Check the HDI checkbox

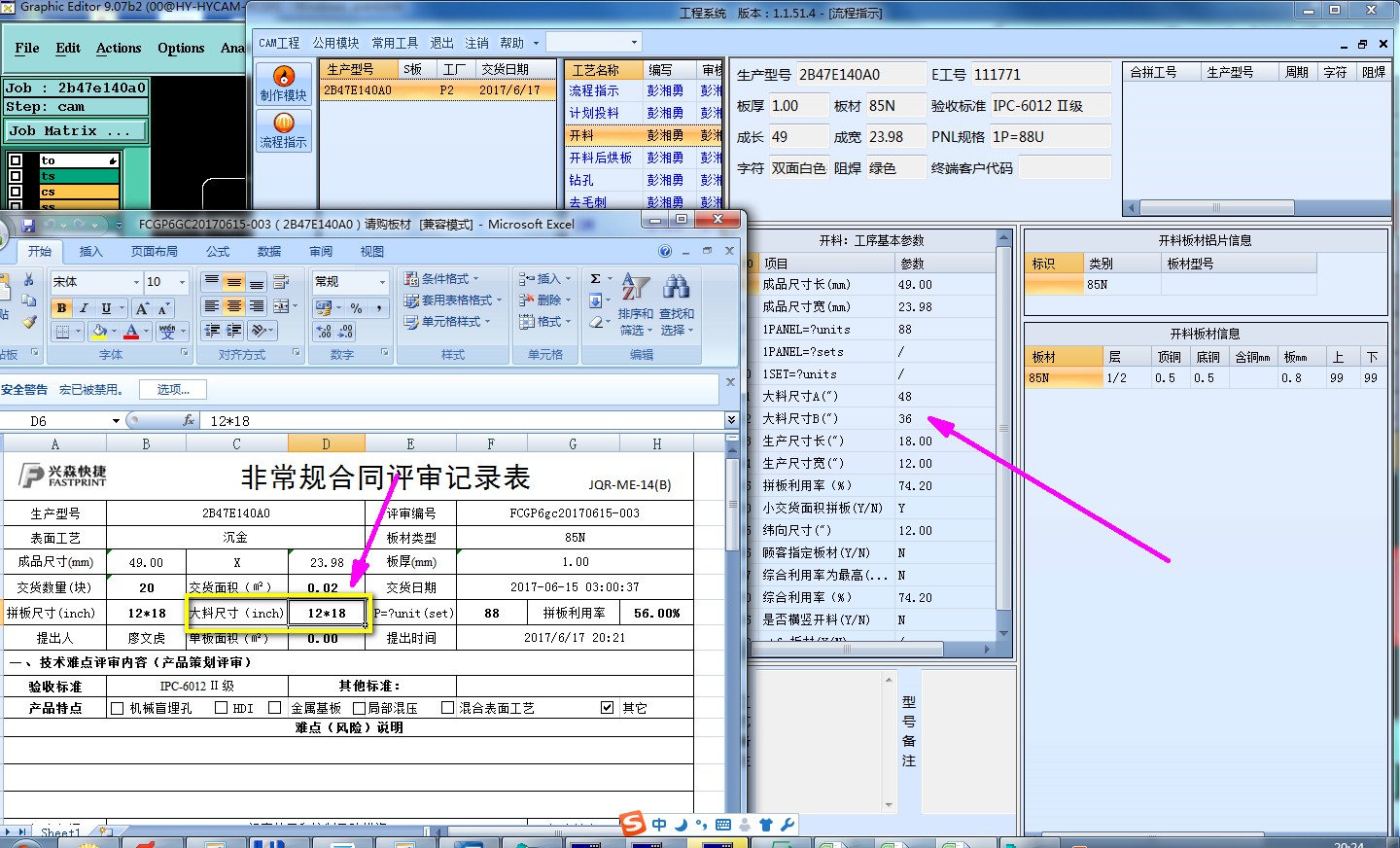pos(221,708)
